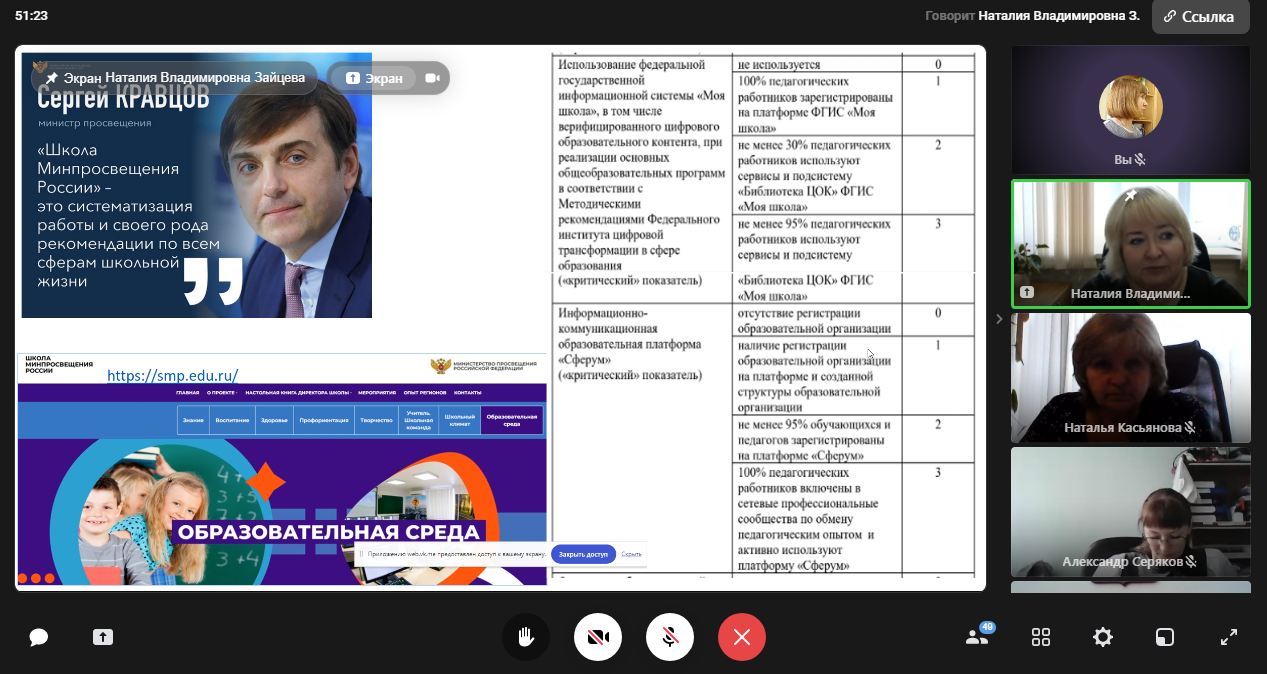Leave the call with red X button
Screen dimensions: 1267x674
pos(742,637)
